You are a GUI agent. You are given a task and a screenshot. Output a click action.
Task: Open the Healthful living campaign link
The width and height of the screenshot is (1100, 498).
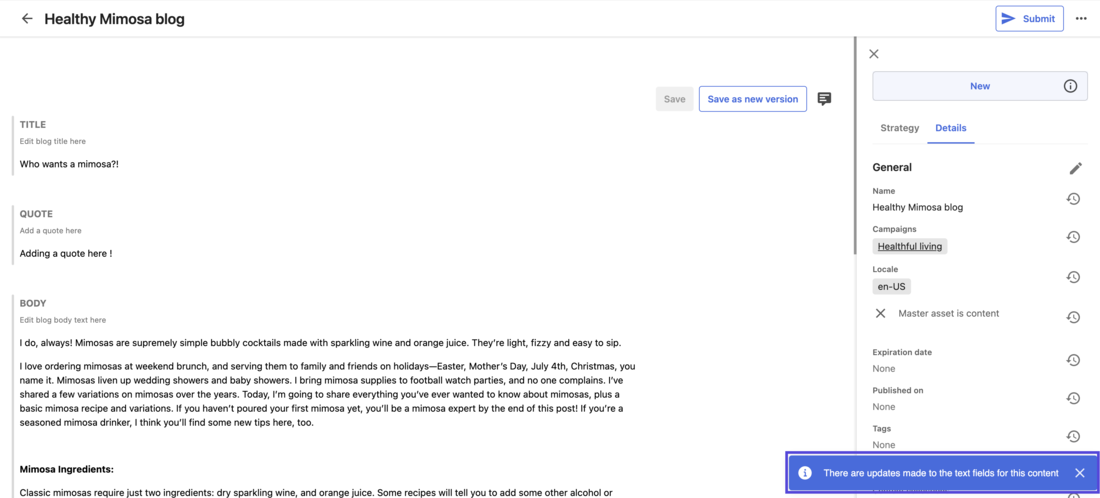coord(910,246)
